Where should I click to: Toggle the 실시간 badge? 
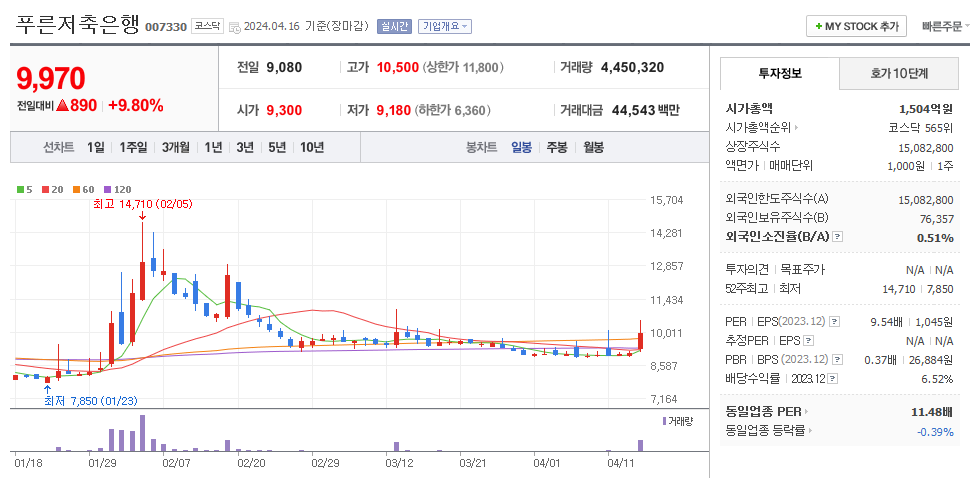click(394, 26)
